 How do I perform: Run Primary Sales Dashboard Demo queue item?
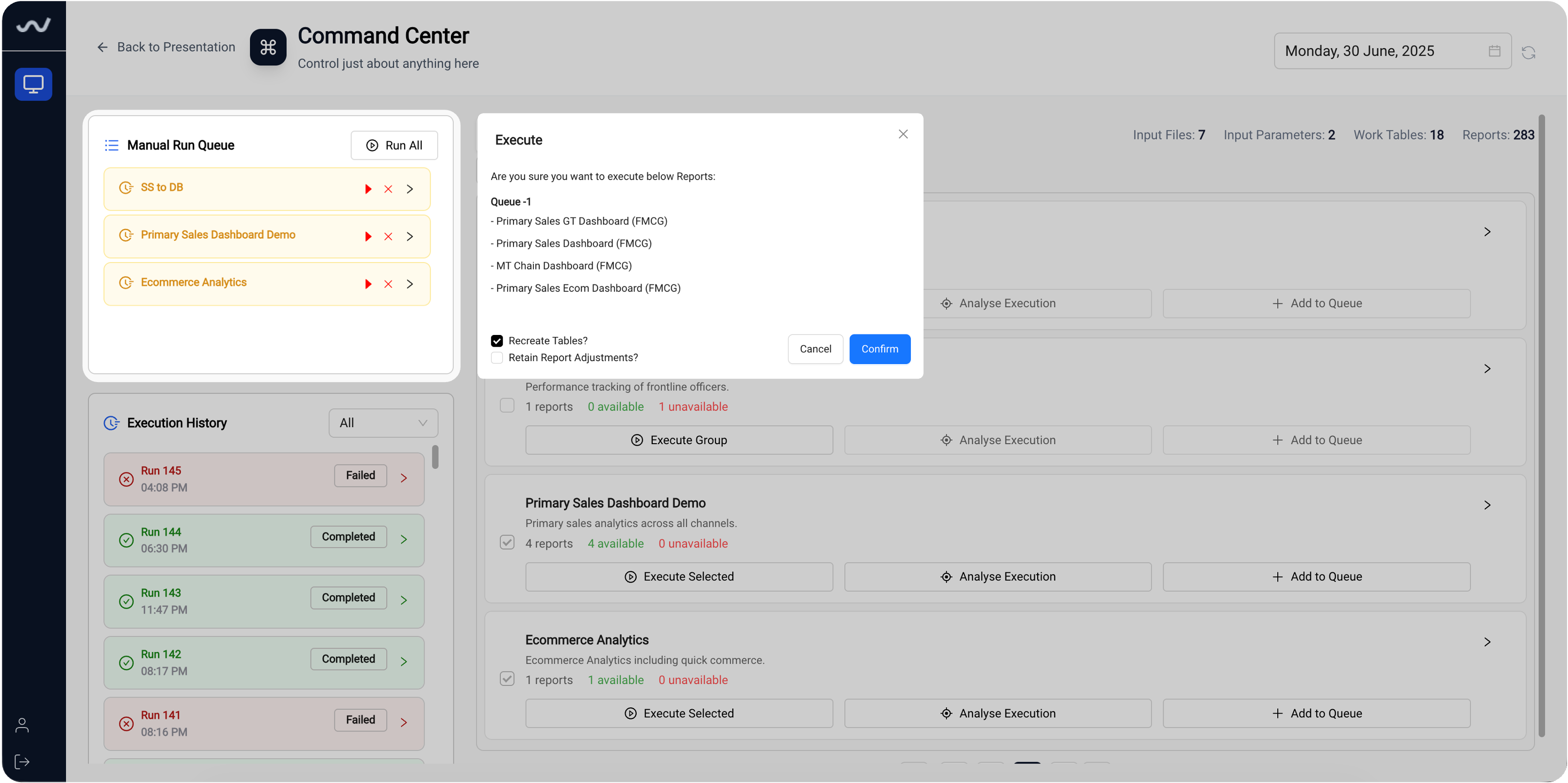[368, 236]
